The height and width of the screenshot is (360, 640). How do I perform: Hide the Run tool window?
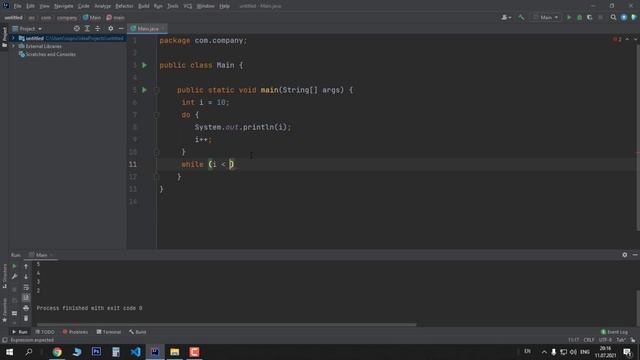click(635, 255)
